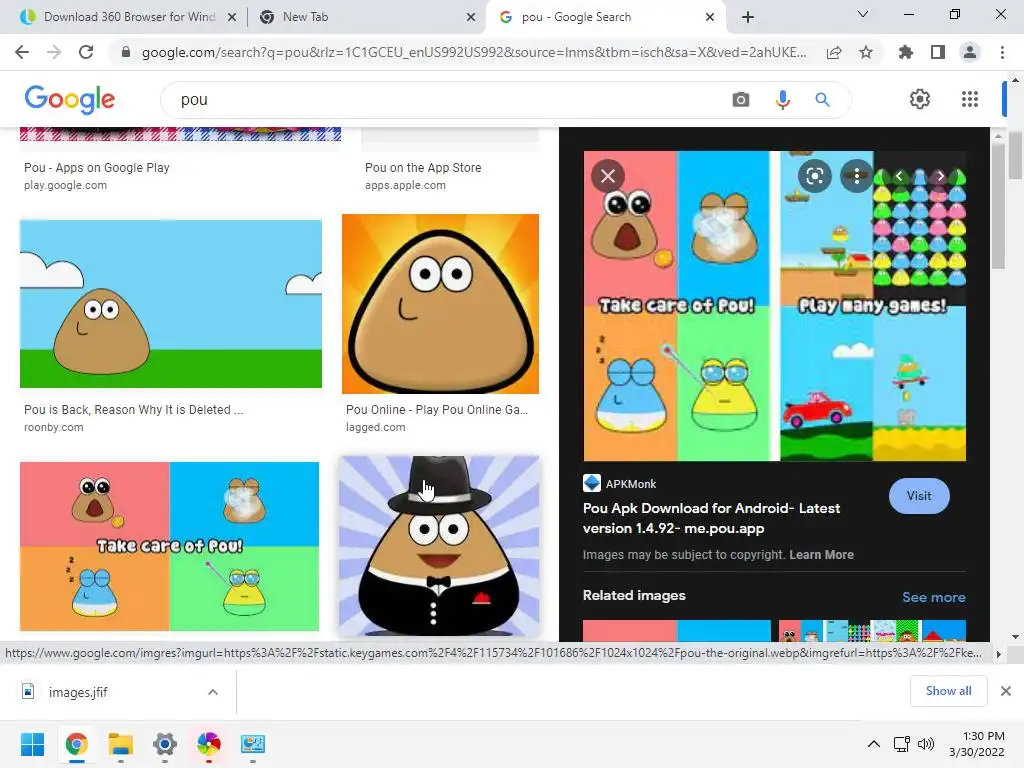Go back to previous page
The image size is (1024, 768).
tap(22, 52)
